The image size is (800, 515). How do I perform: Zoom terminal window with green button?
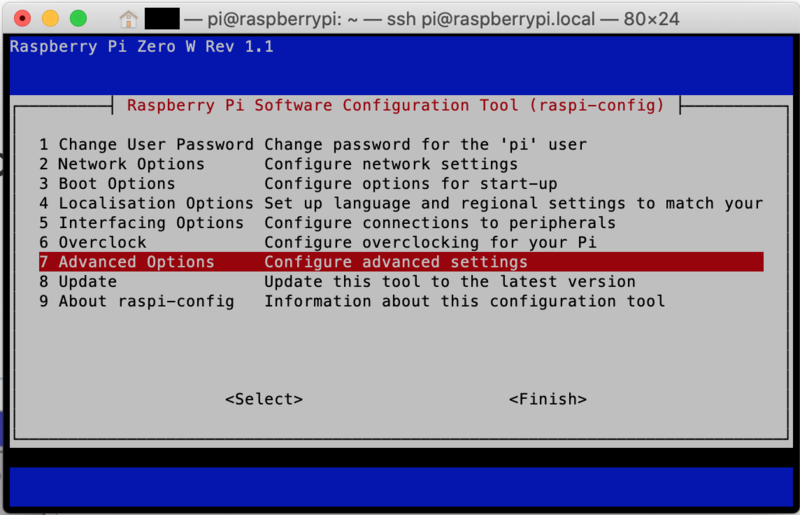pos(78,19)
